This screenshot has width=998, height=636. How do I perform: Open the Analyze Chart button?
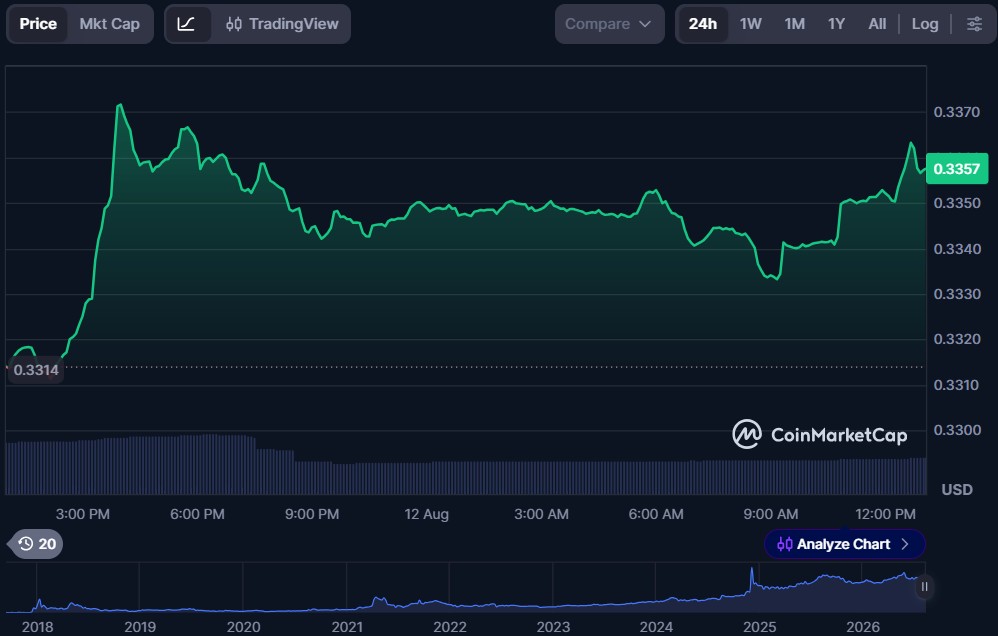click(844, 544)
